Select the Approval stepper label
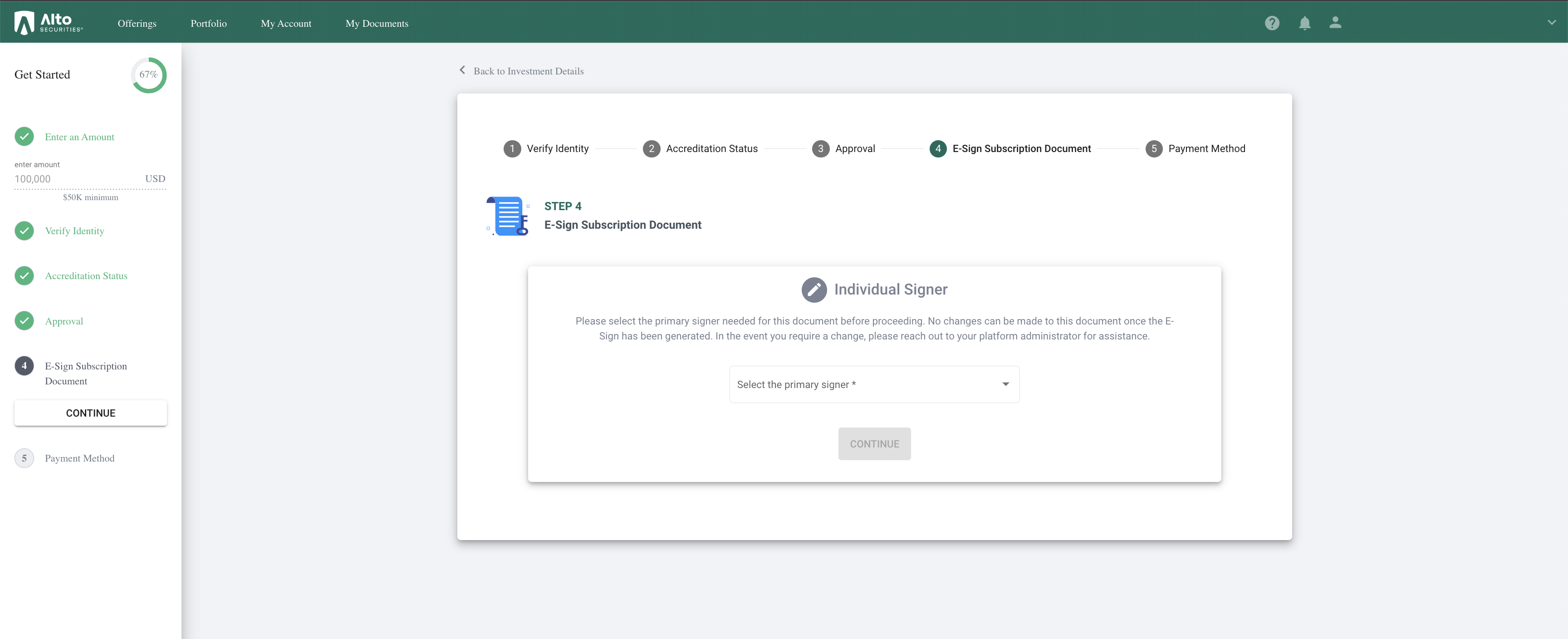This screenshot has height=639, width=1568. [855, 149]
